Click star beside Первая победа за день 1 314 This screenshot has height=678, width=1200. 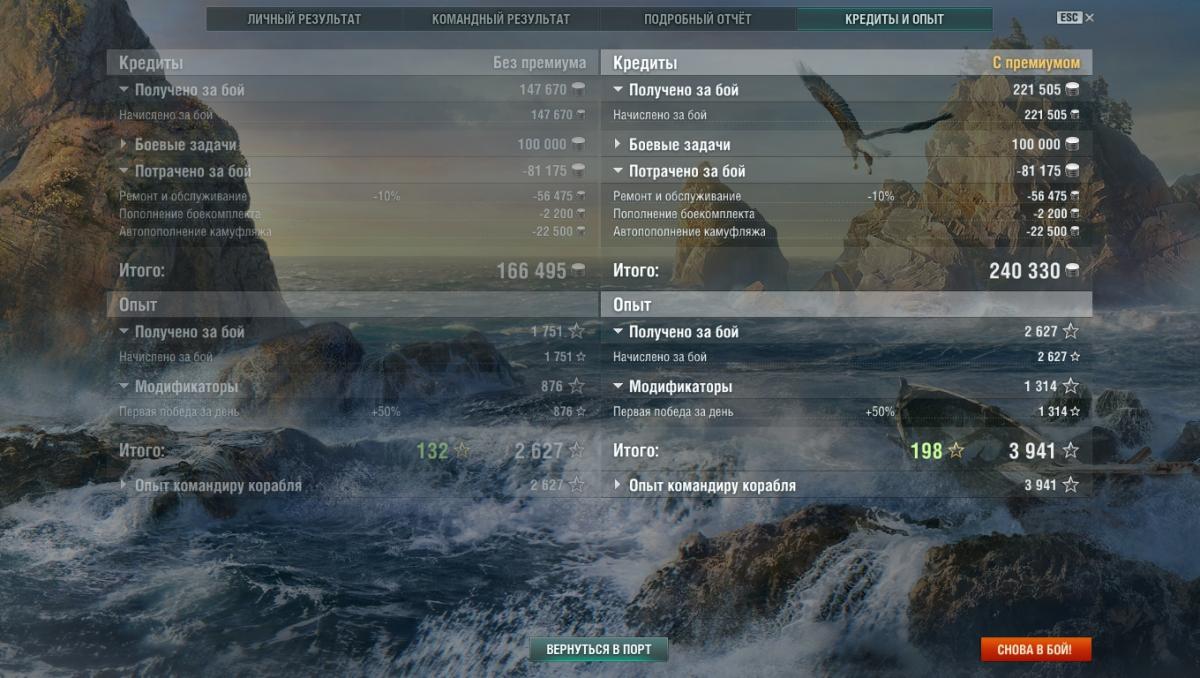tap(1075, 411)
